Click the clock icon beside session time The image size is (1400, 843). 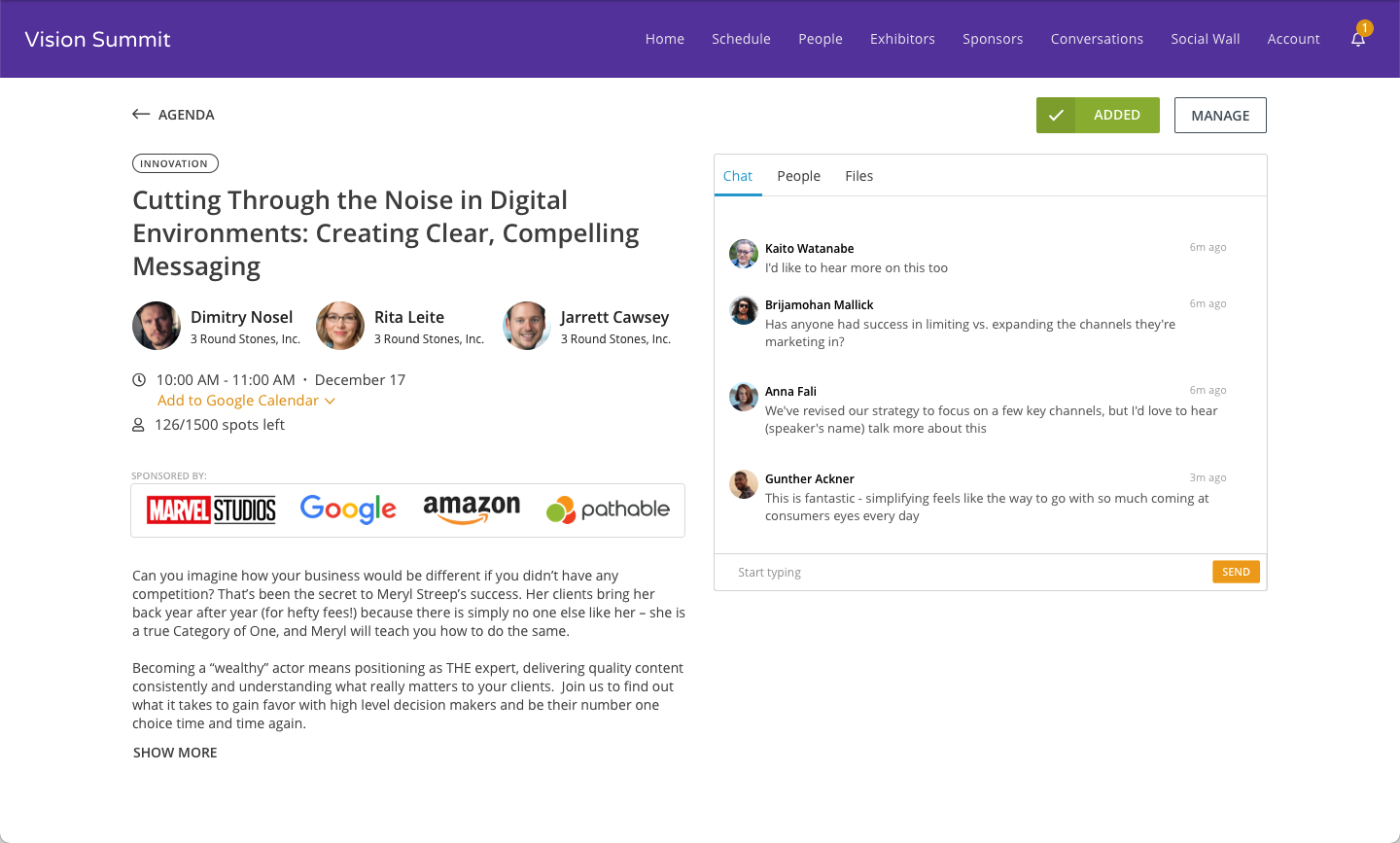coord(139,380)
